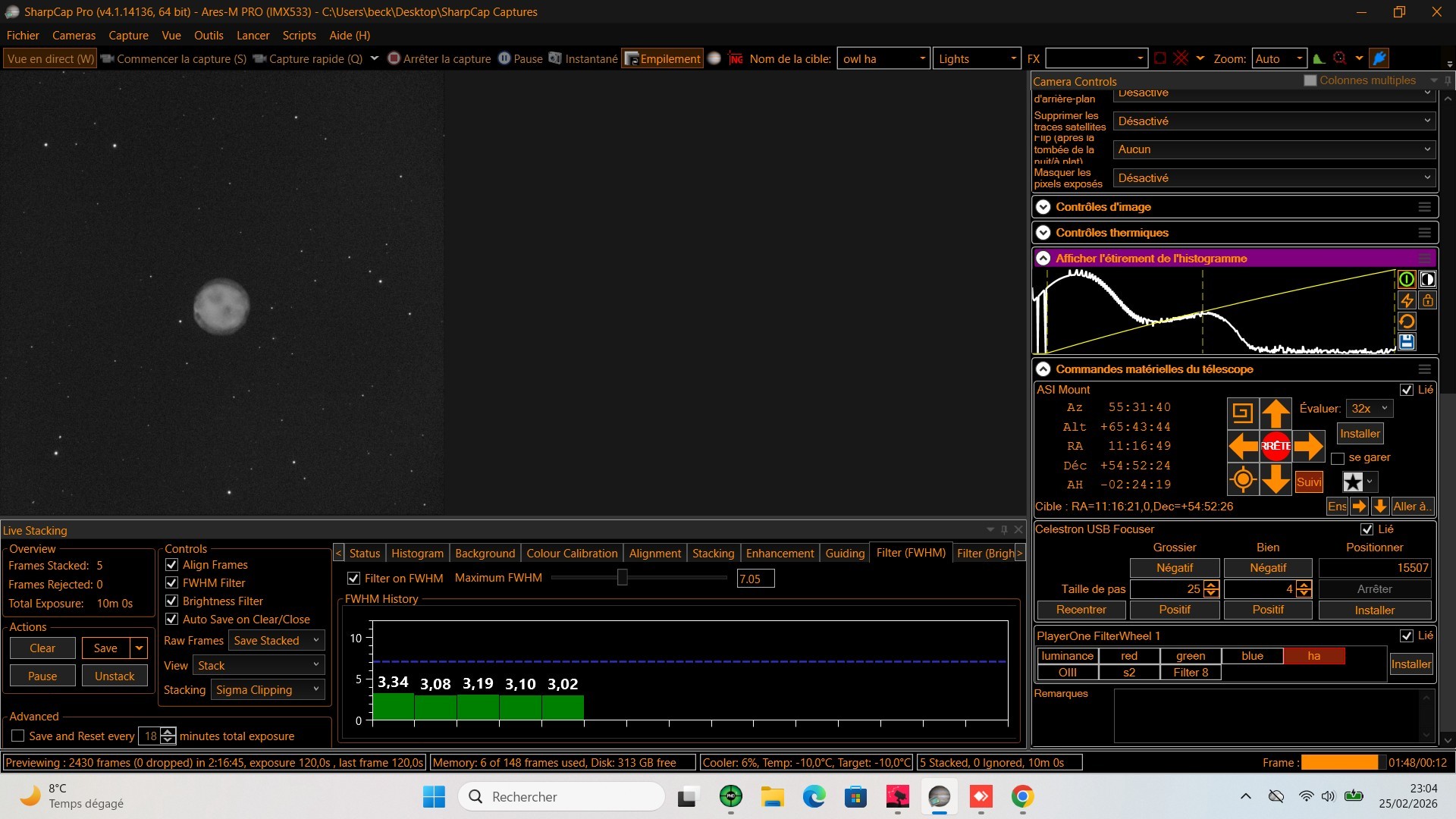Toggle the Colonnes multiples checkbox

pos(1310,80)
